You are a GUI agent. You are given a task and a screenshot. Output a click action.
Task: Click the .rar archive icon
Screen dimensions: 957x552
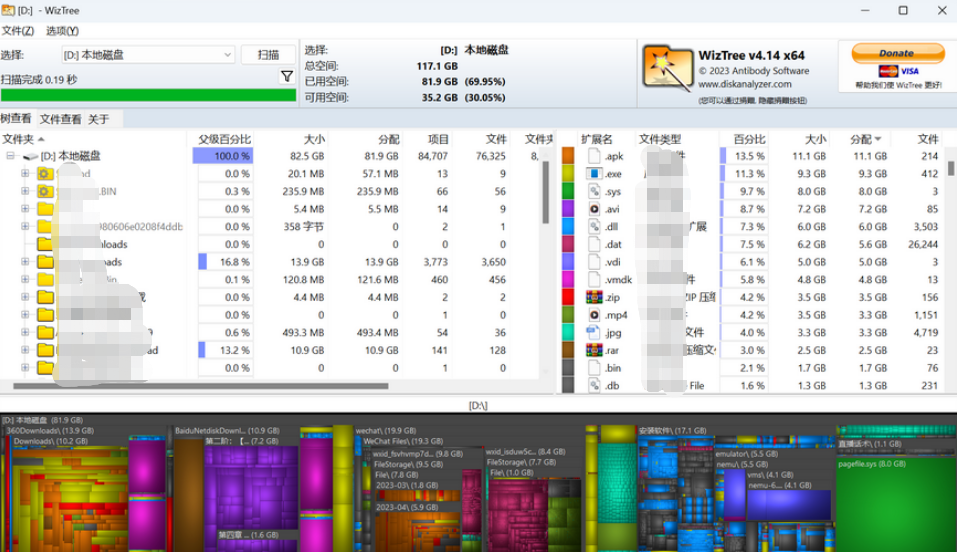coord(594,350)
